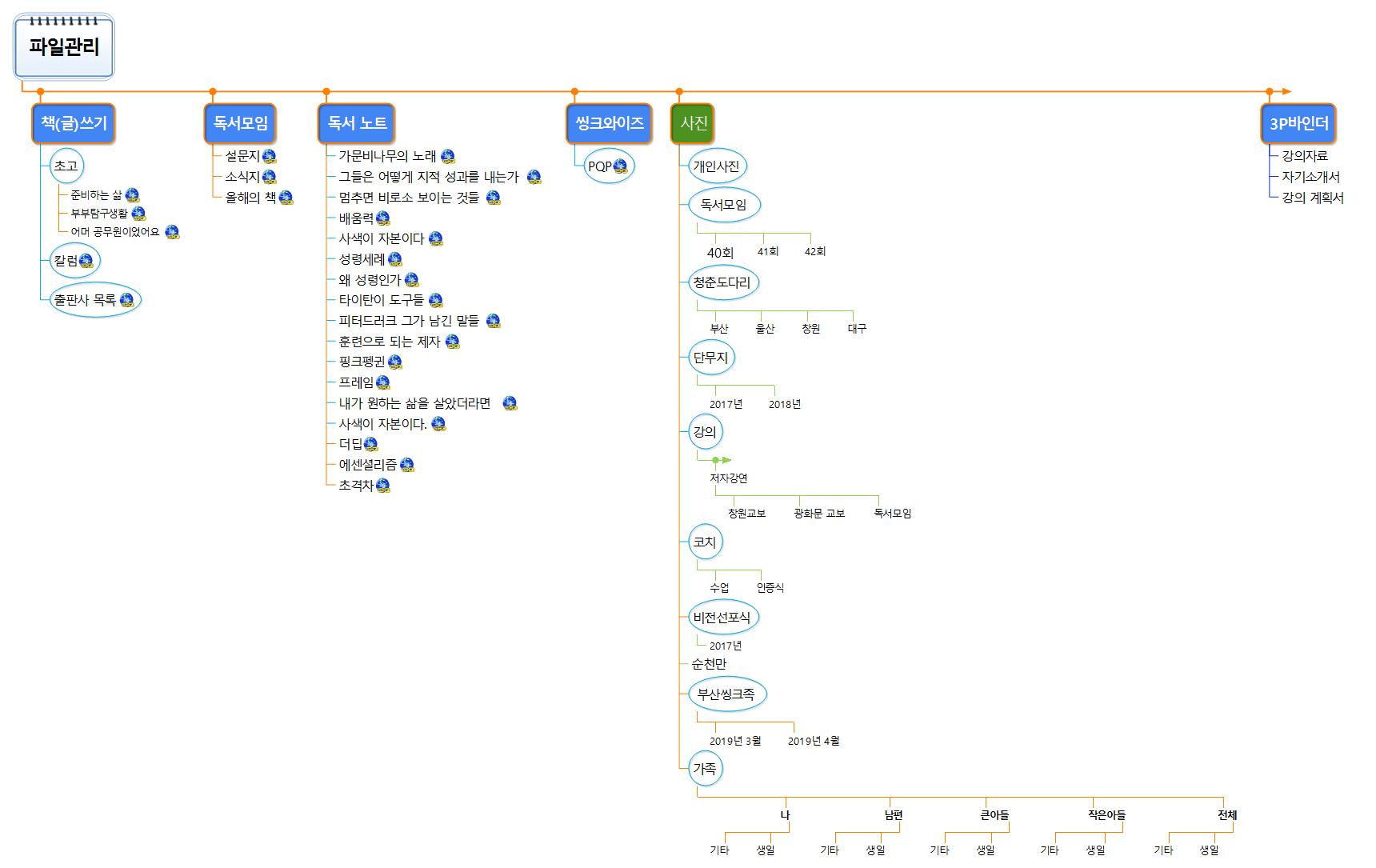Click the link icon next to 칼럼
Viewport: 1376px width, 868px height.
[x=86, y=261]
